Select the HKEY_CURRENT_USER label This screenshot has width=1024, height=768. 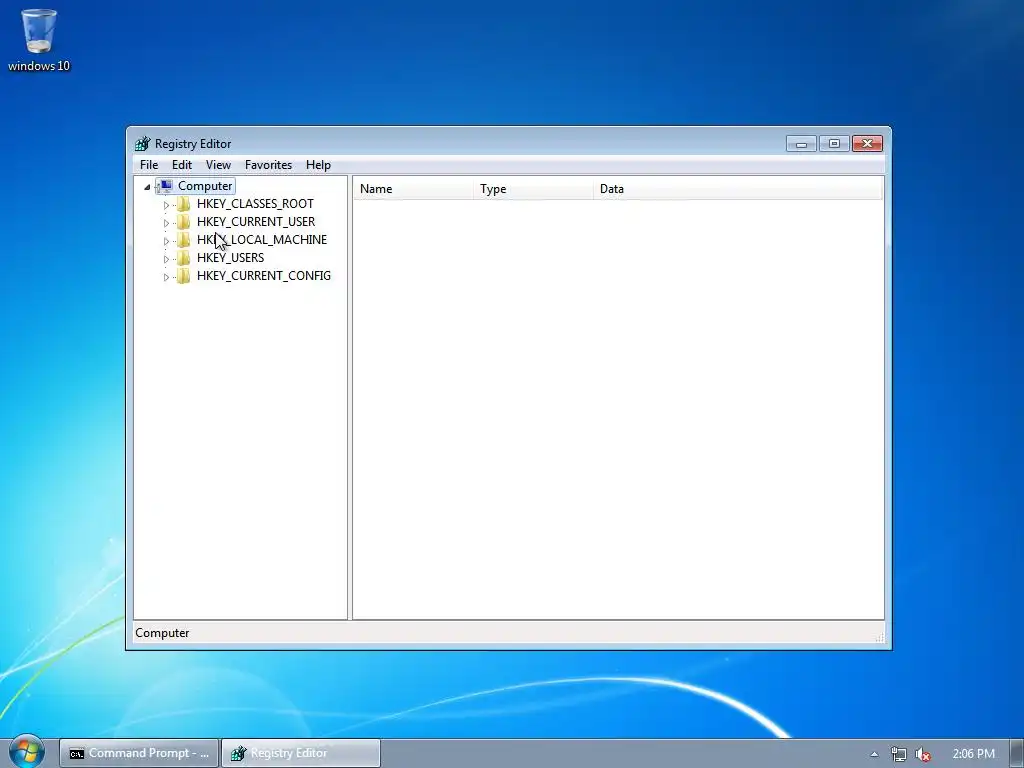point(256,222)
